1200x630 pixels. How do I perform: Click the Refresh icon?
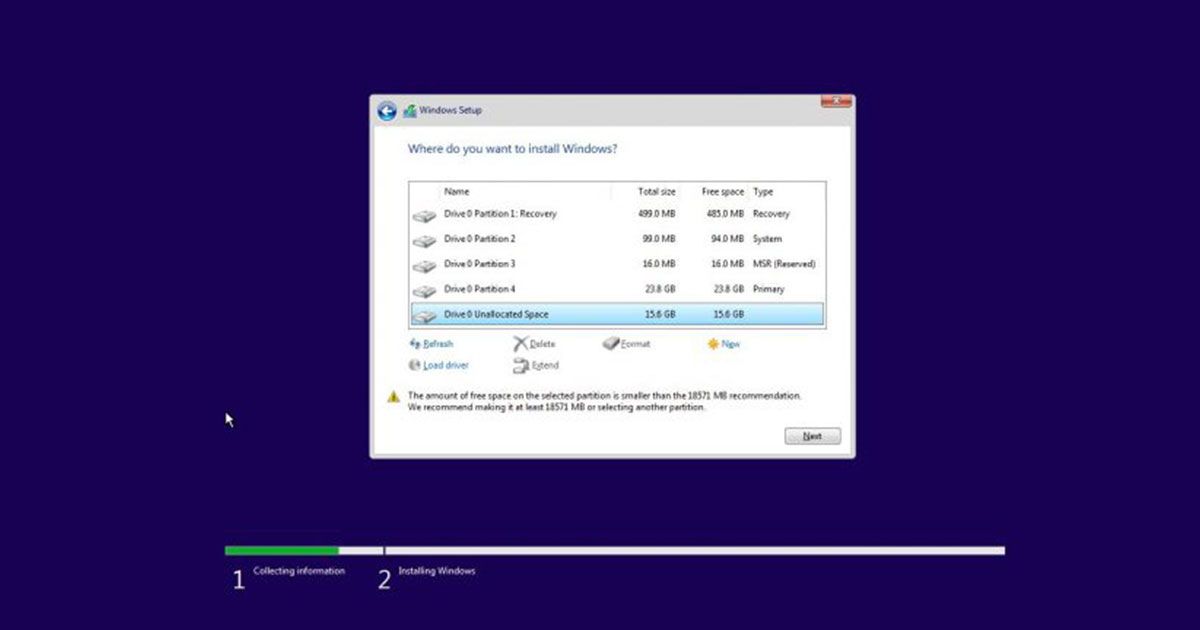(414, 343)
